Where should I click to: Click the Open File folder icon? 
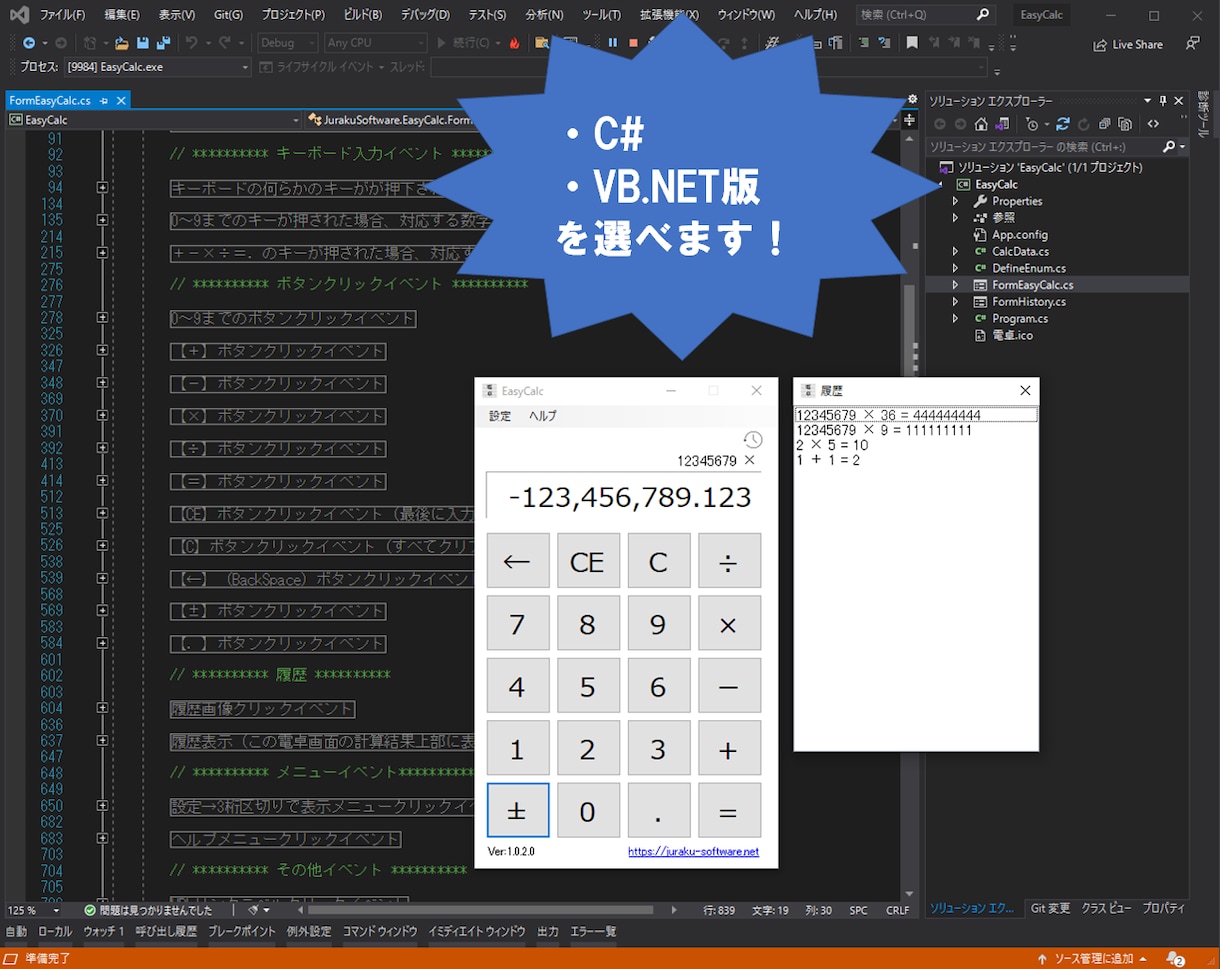click(121, 43)
